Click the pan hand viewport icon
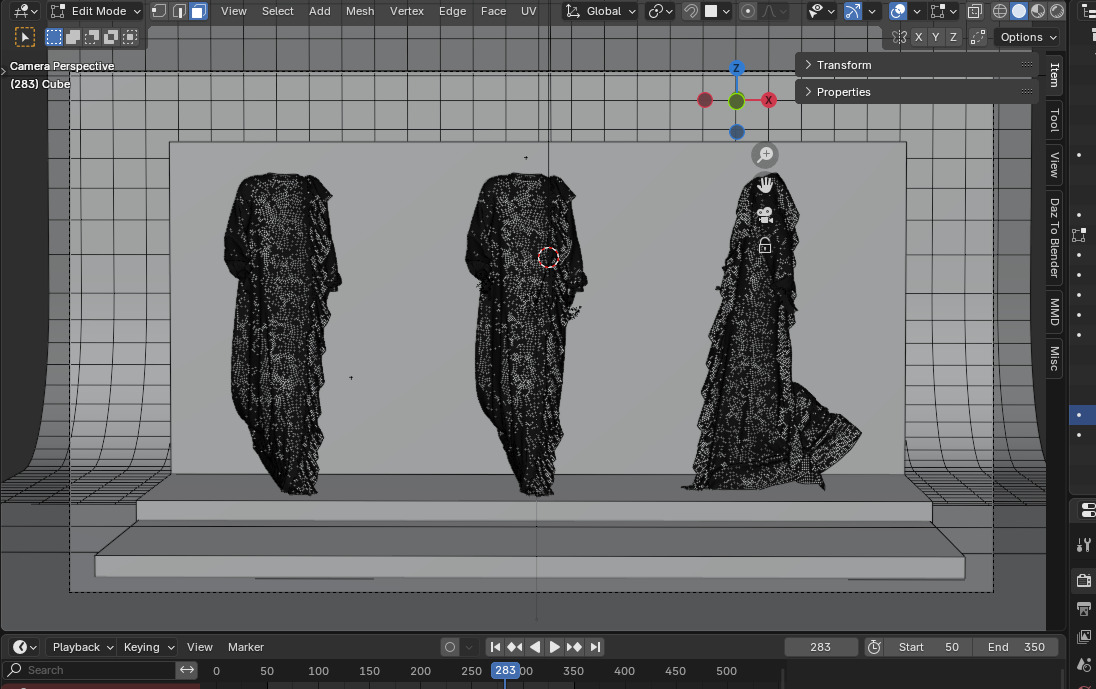The image size is (1096, 689). [x=765, y=185]
